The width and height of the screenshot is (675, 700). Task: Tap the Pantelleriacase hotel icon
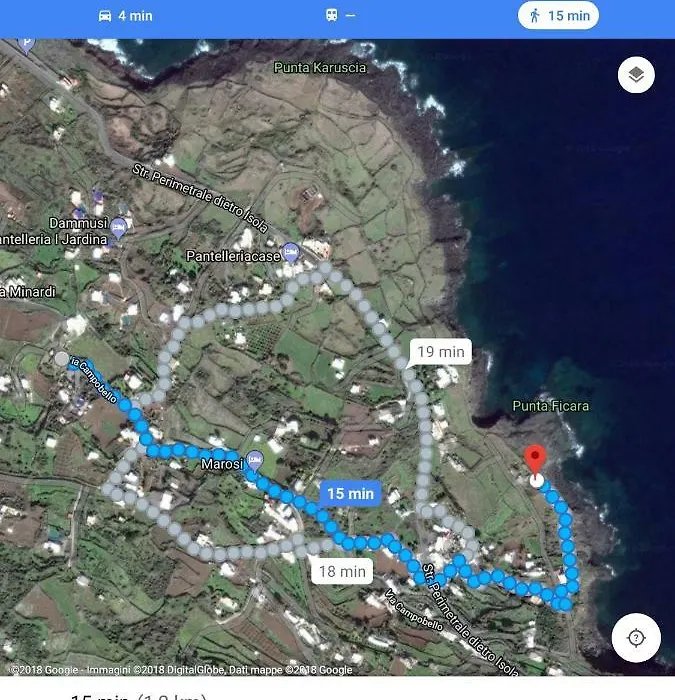[x=291, y=253]
